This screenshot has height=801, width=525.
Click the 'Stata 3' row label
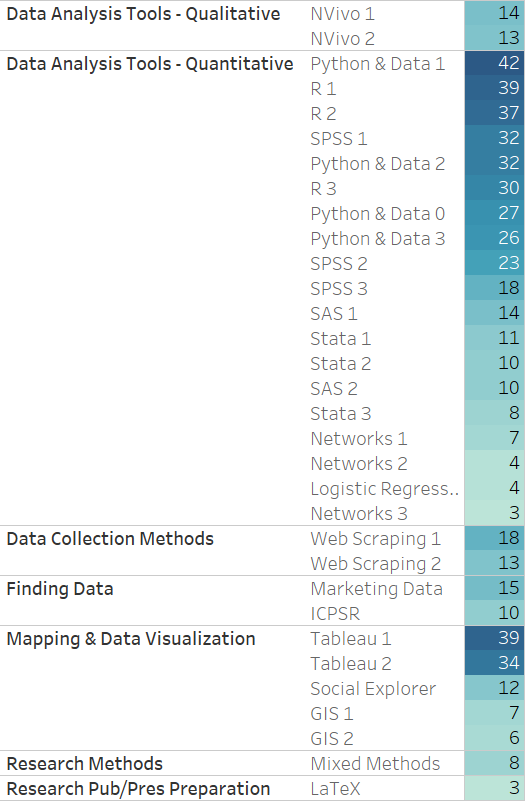click(341, 414)
